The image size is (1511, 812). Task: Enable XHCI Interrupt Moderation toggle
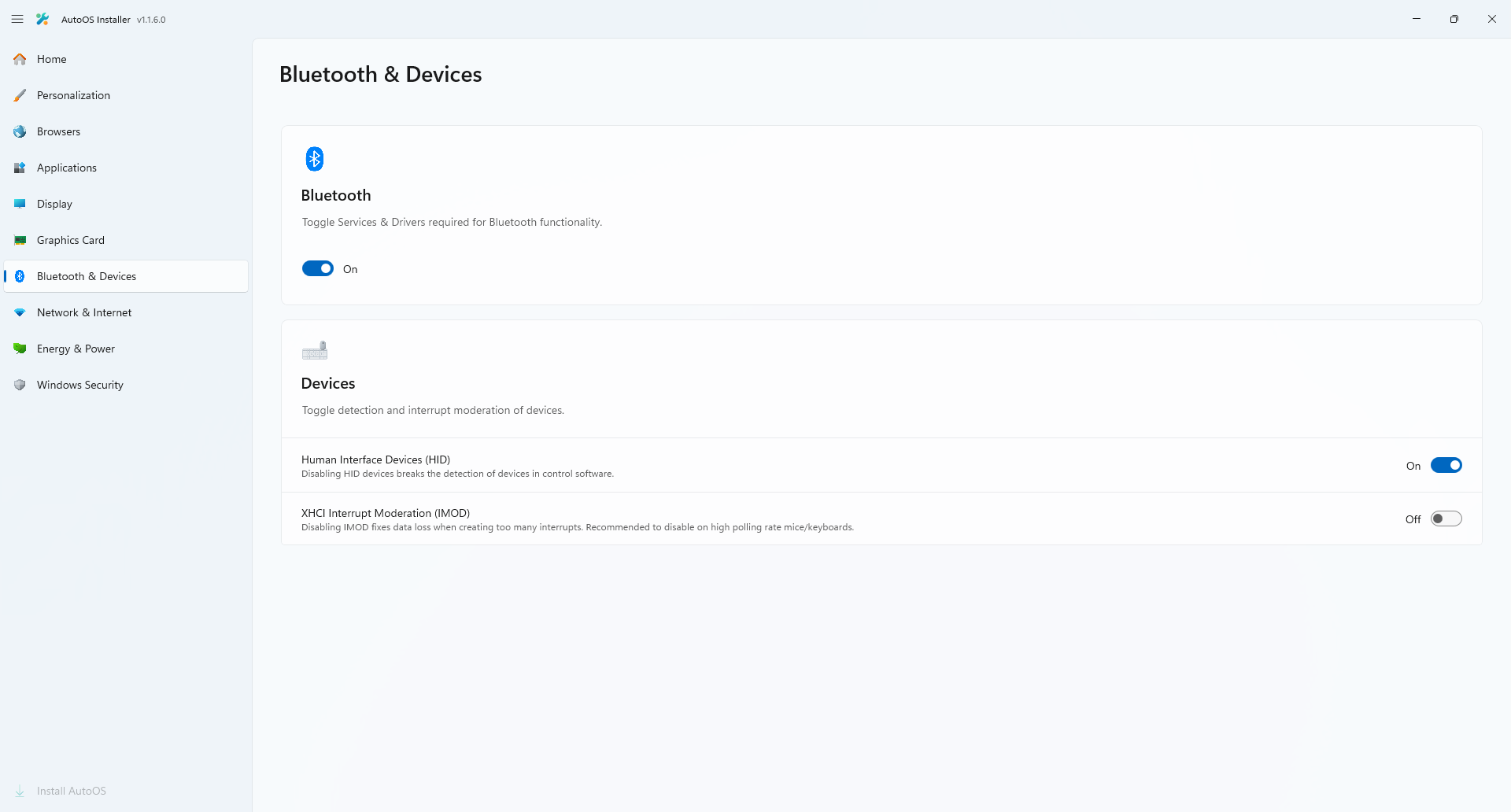coord(1446,519)
